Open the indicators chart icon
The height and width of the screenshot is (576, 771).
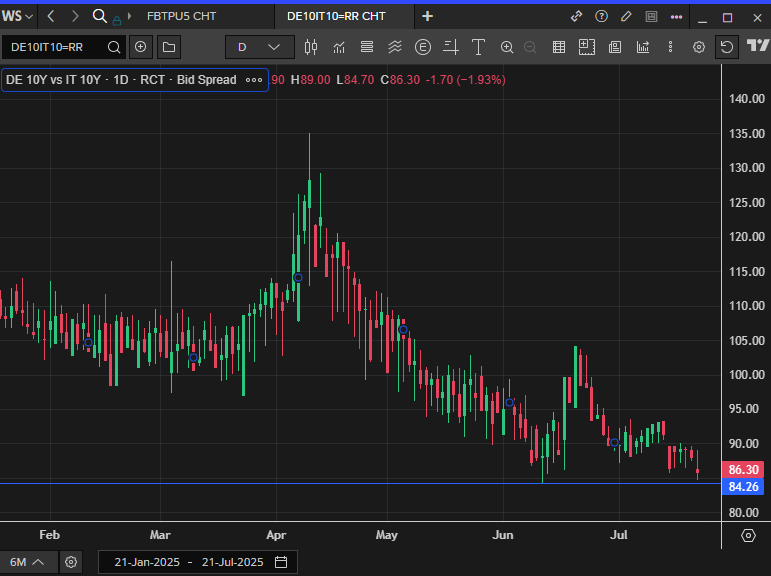pyautogui.click(x=339, y=47)
